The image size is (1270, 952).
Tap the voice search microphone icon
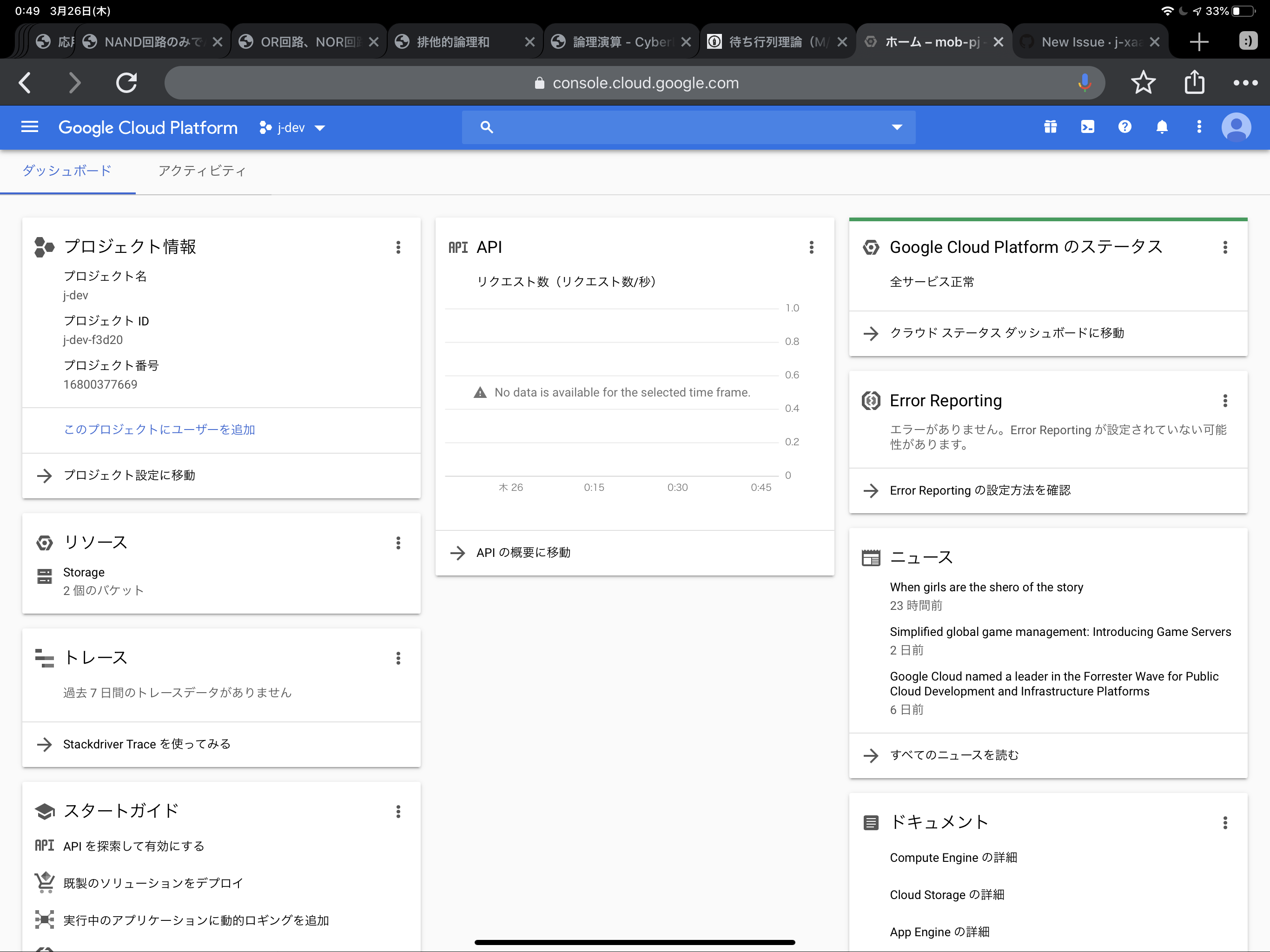point(1084,83)
